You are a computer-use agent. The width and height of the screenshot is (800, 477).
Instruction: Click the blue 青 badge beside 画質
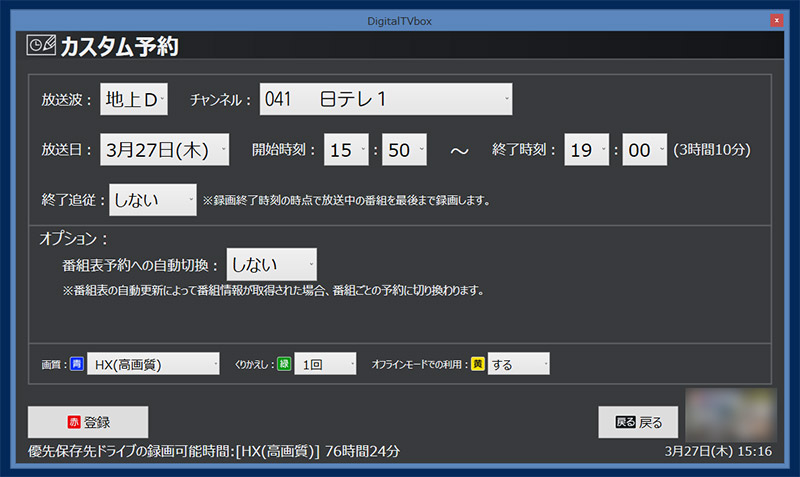pyautogui.click(x=77, y=365)
